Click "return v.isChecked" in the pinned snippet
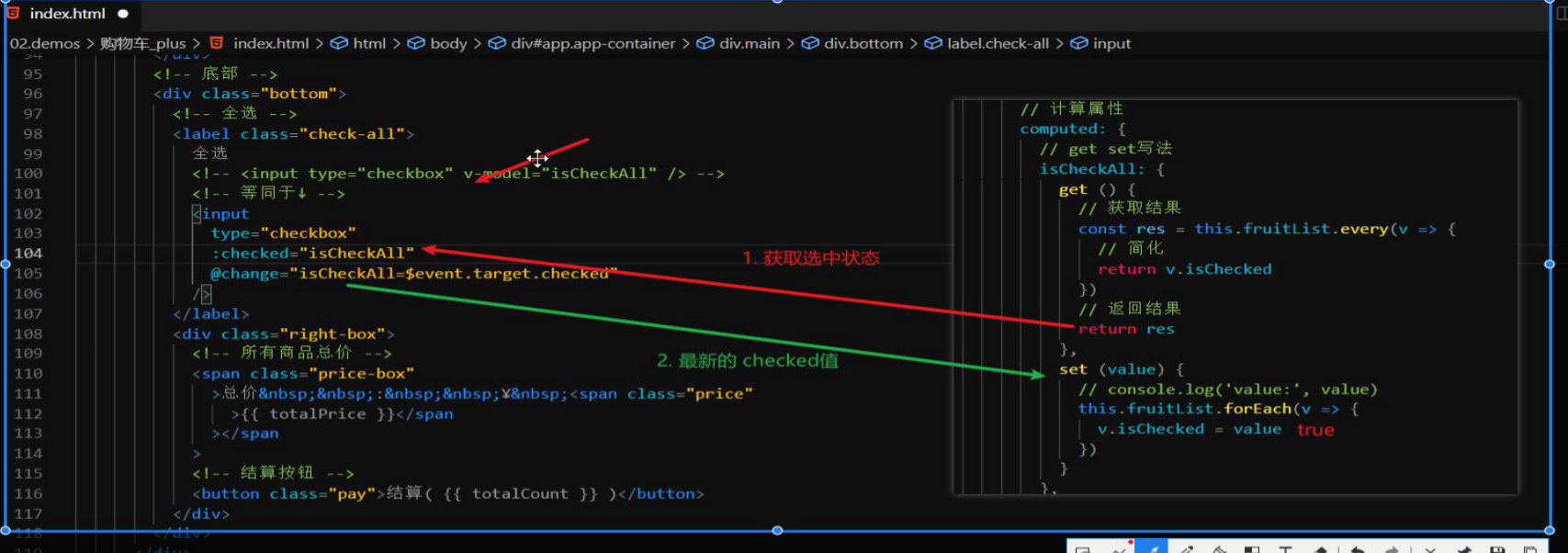This screenshot has width=1568, height=553. pos(1185,269)
